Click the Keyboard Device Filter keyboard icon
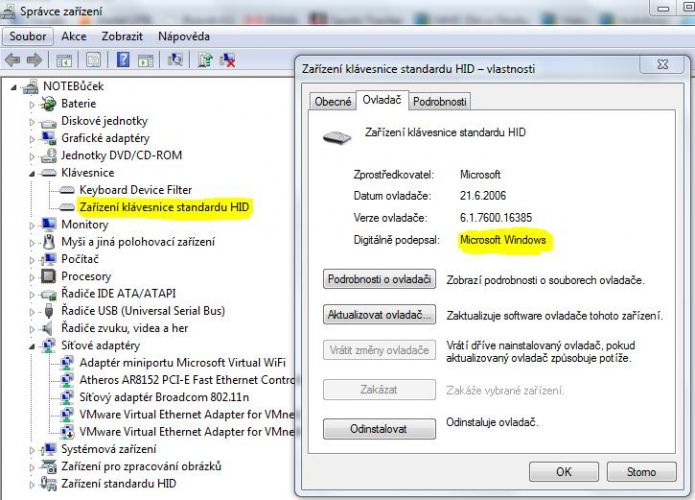 tap(66, 190)
